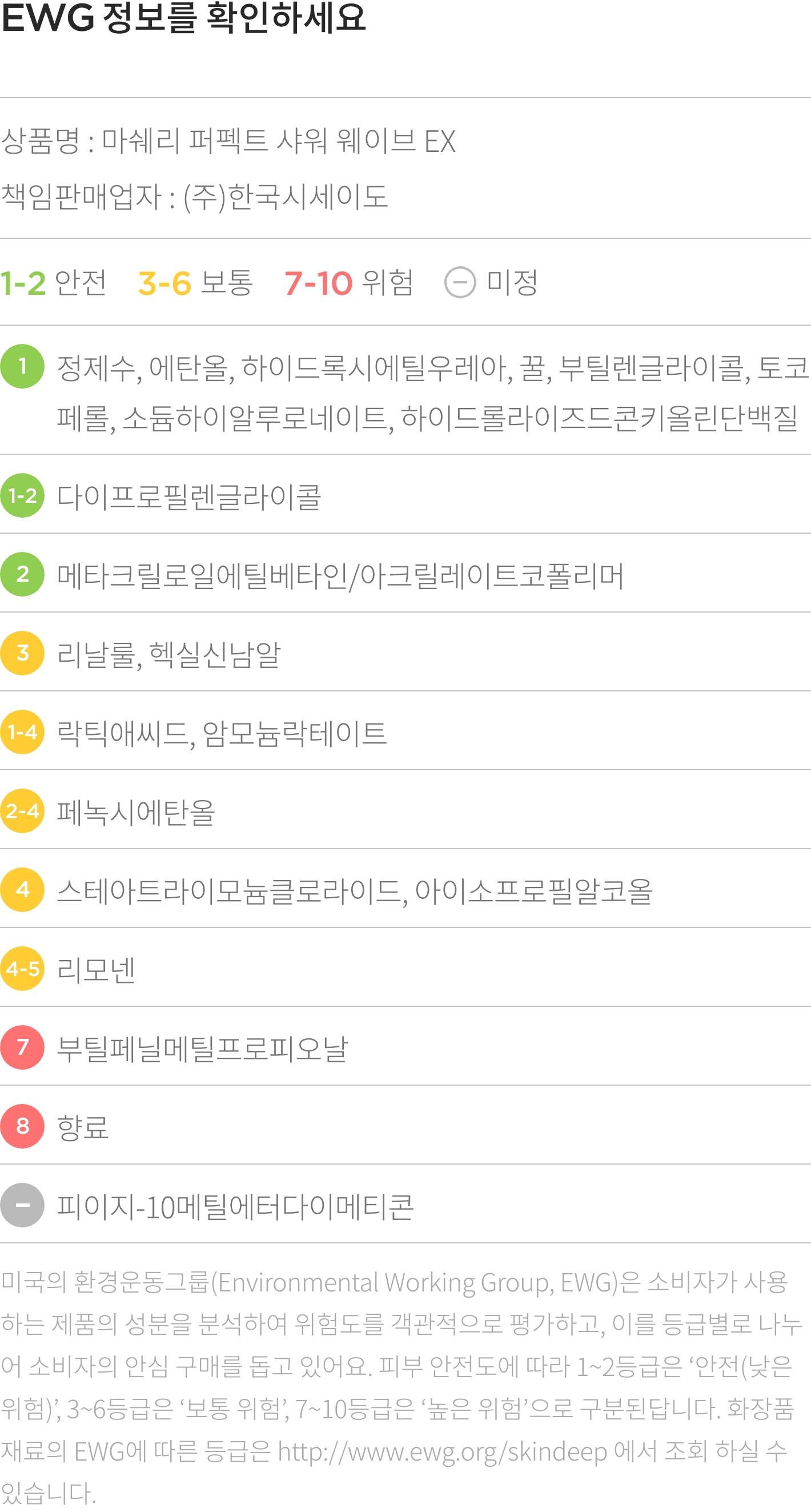Screen dimensions: 811x1512
Task: Click the yellow 2-4 grade badge
Action: click(22, 811)
